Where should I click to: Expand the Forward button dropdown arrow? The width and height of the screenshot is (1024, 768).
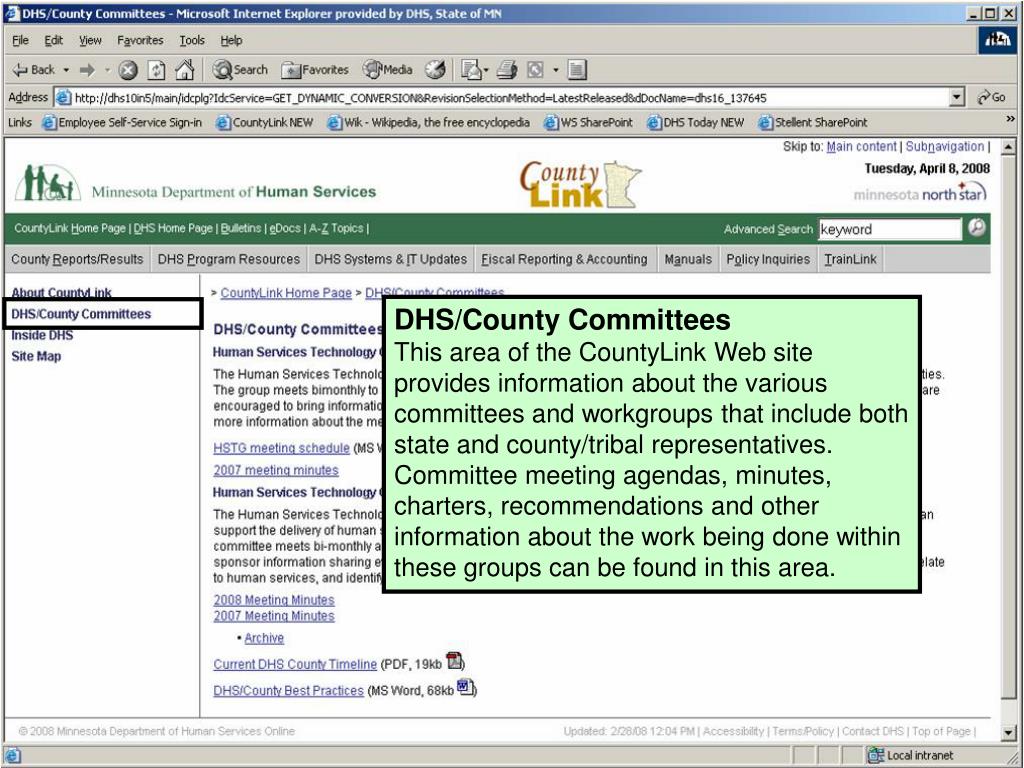107,69
